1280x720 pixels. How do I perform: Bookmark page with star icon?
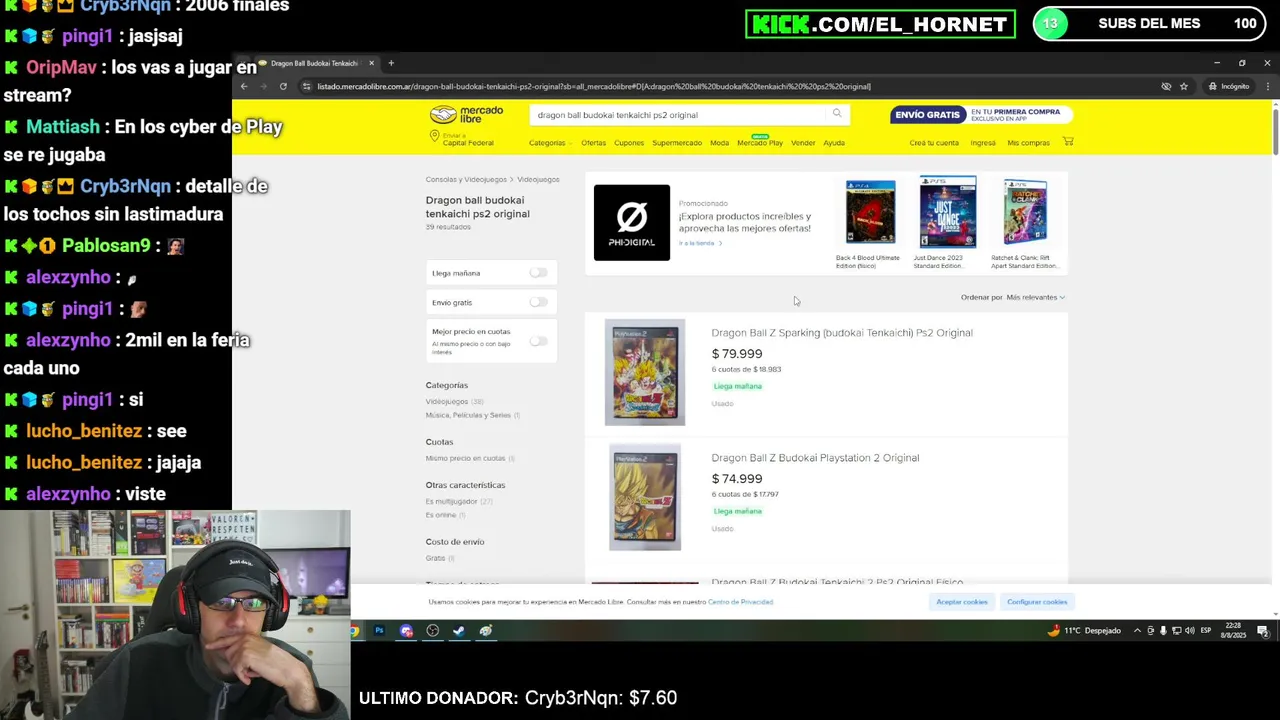[x=1184, y=86]
